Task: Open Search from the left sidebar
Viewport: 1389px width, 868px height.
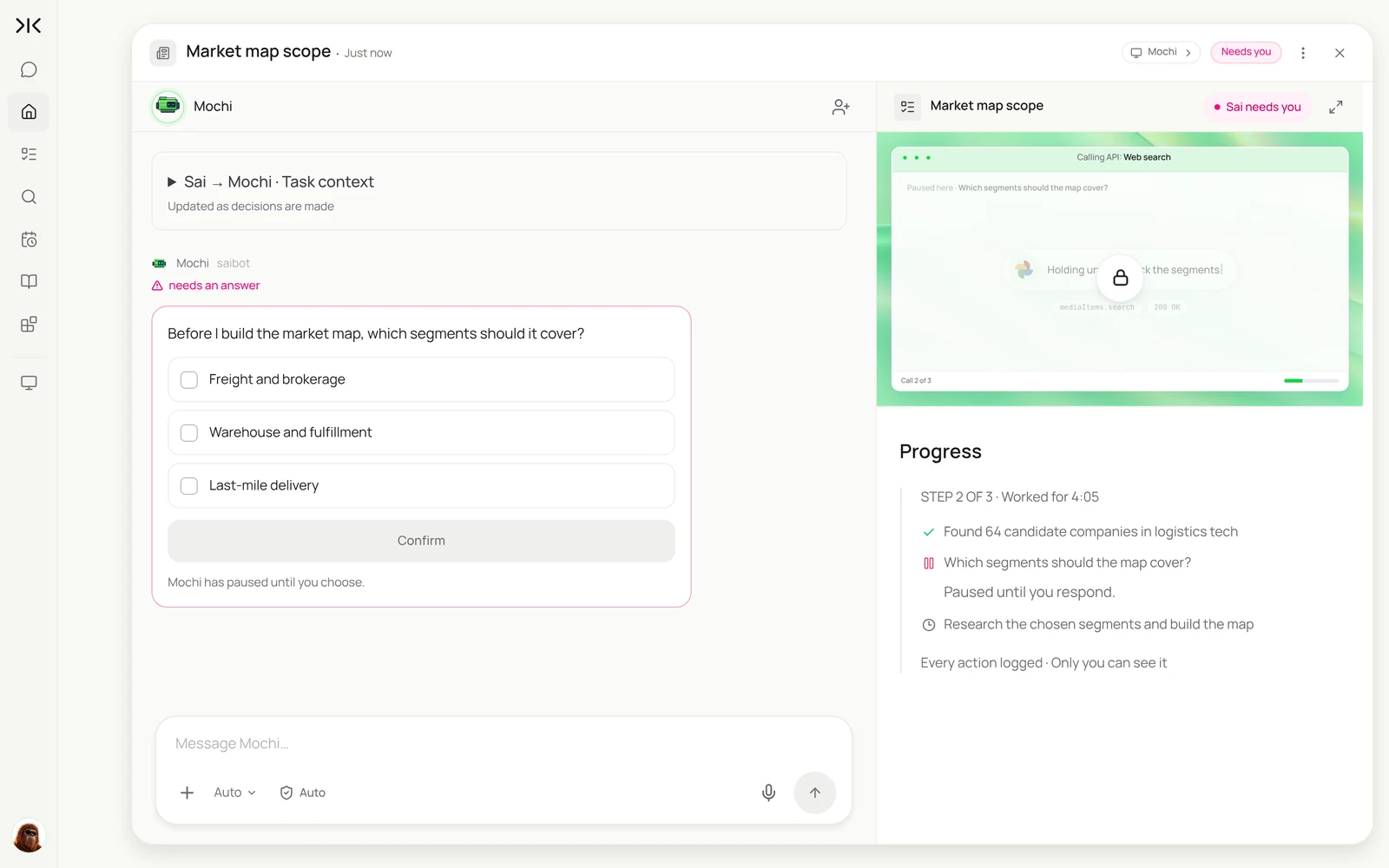Action: (29, 197)
